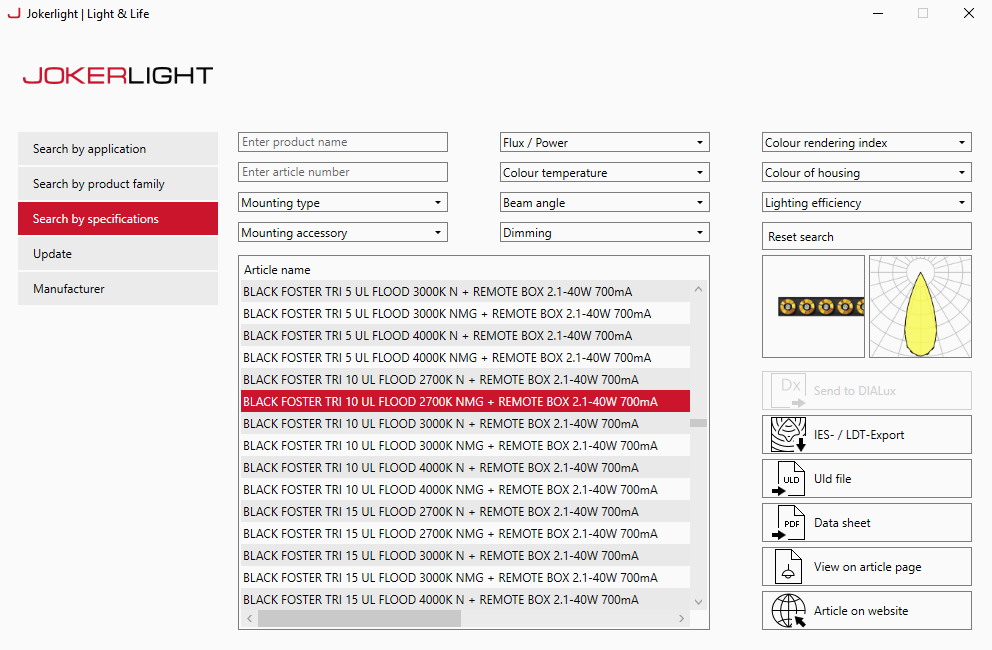Click the Enter product name field
The width and height of the screenshot is (992, 650).
point(342,142)
